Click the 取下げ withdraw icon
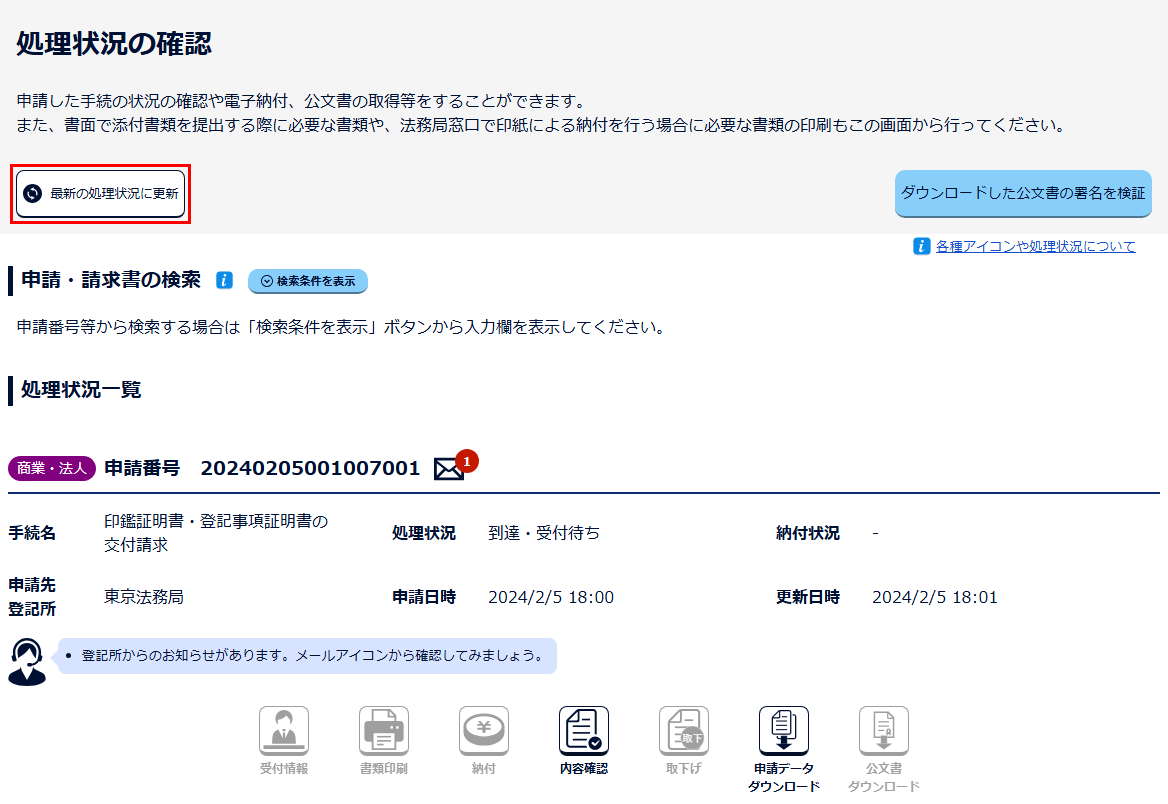 pos(684,731)
